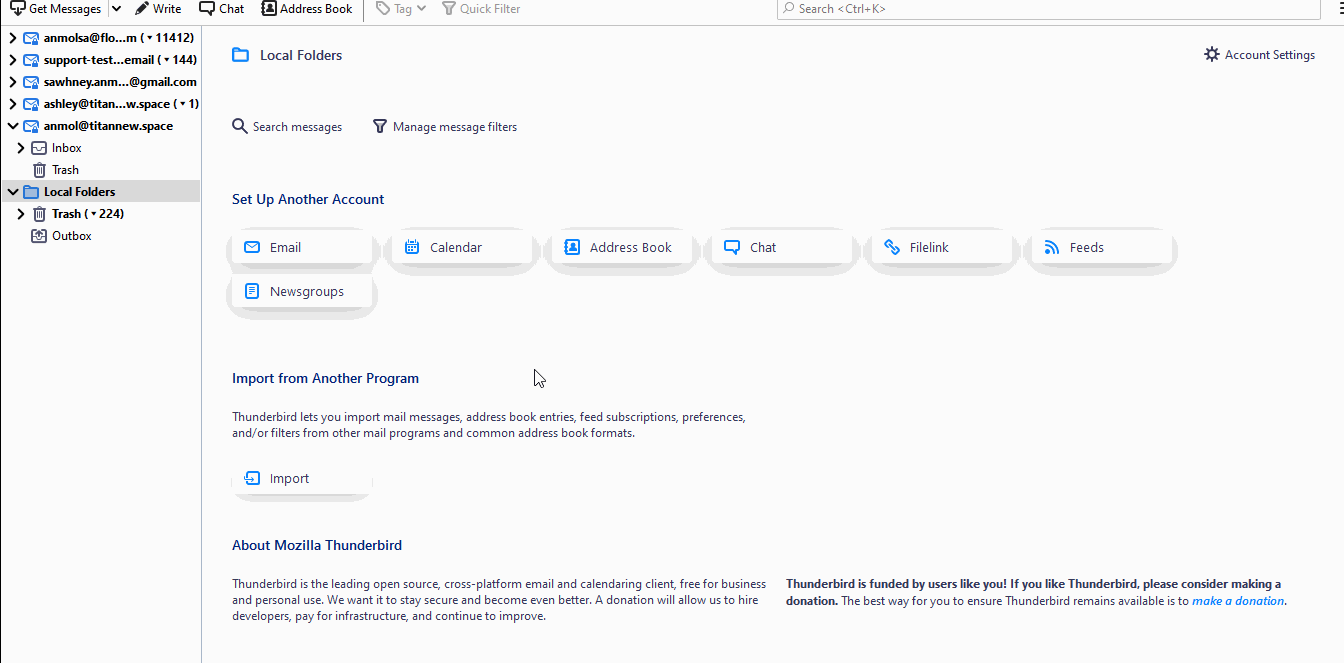Click the trash can icon beside Trash (224)
This screenshot has width=1344, height=663.
pyautogui.click(x=39, y=214)
